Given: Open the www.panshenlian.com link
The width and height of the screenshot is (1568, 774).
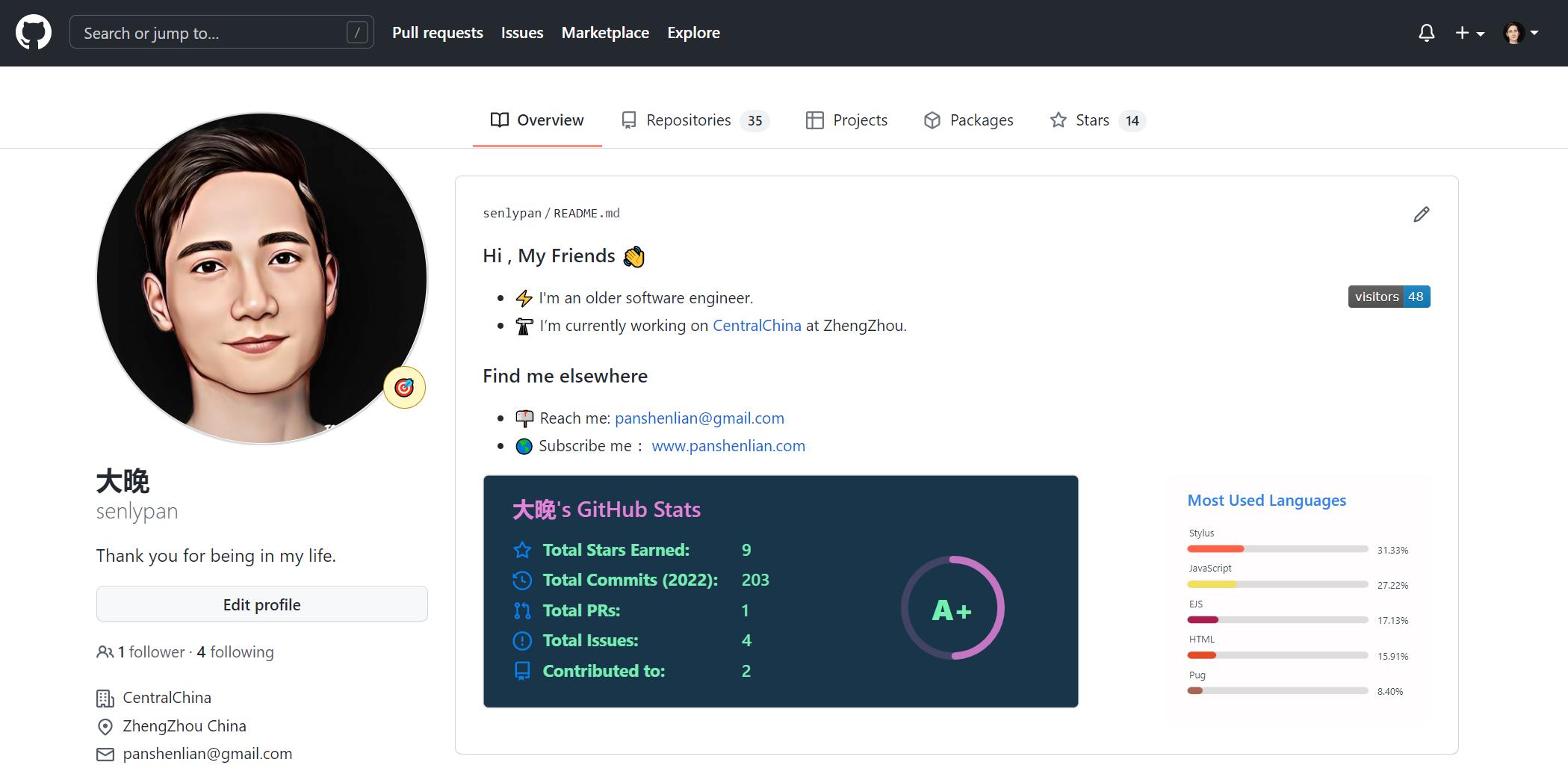Looking at the screenshot, I should click(728, 446).
